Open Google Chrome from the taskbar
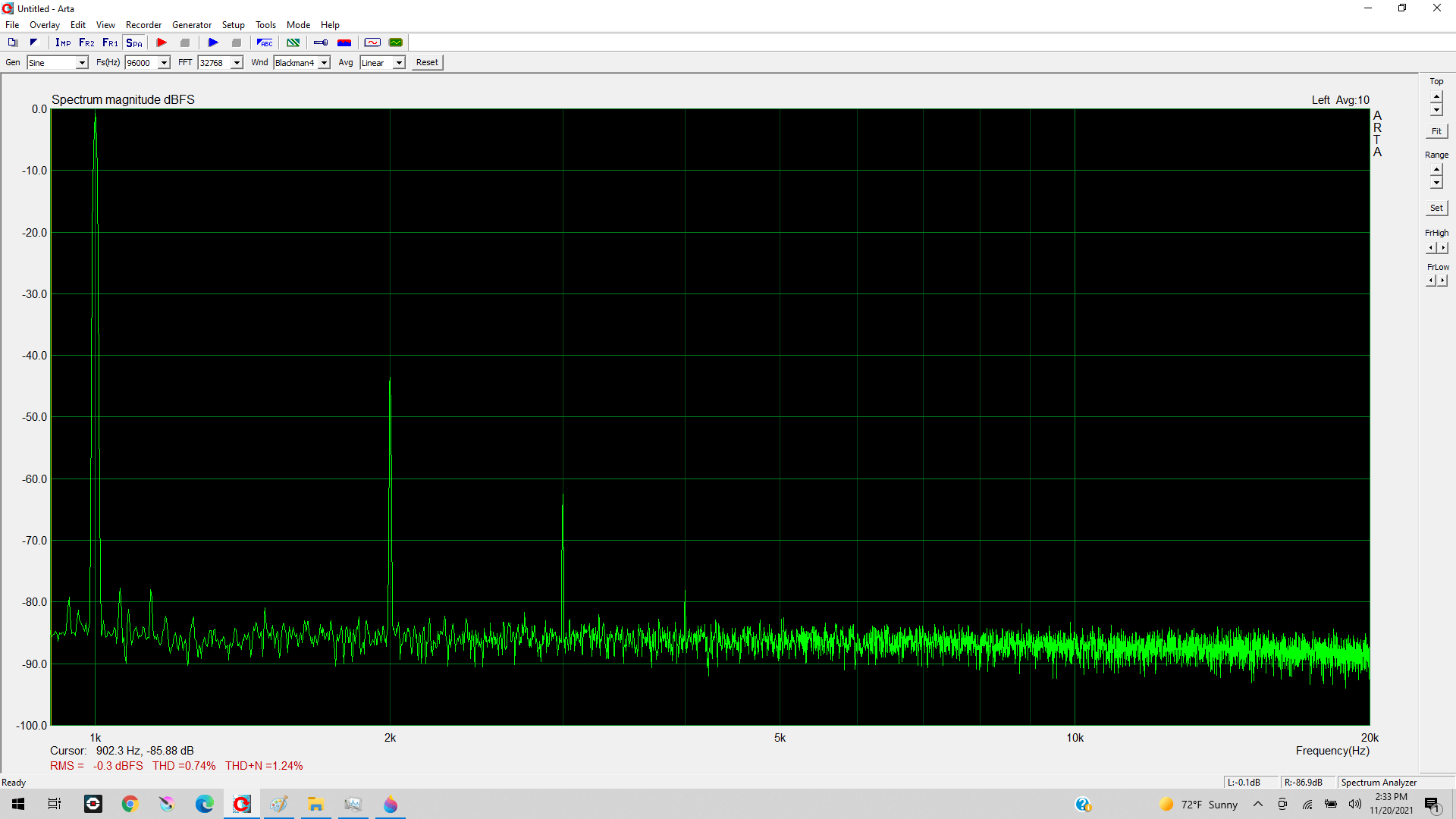Viewport: 1456px width, 819px height. (x=130, y=804)
